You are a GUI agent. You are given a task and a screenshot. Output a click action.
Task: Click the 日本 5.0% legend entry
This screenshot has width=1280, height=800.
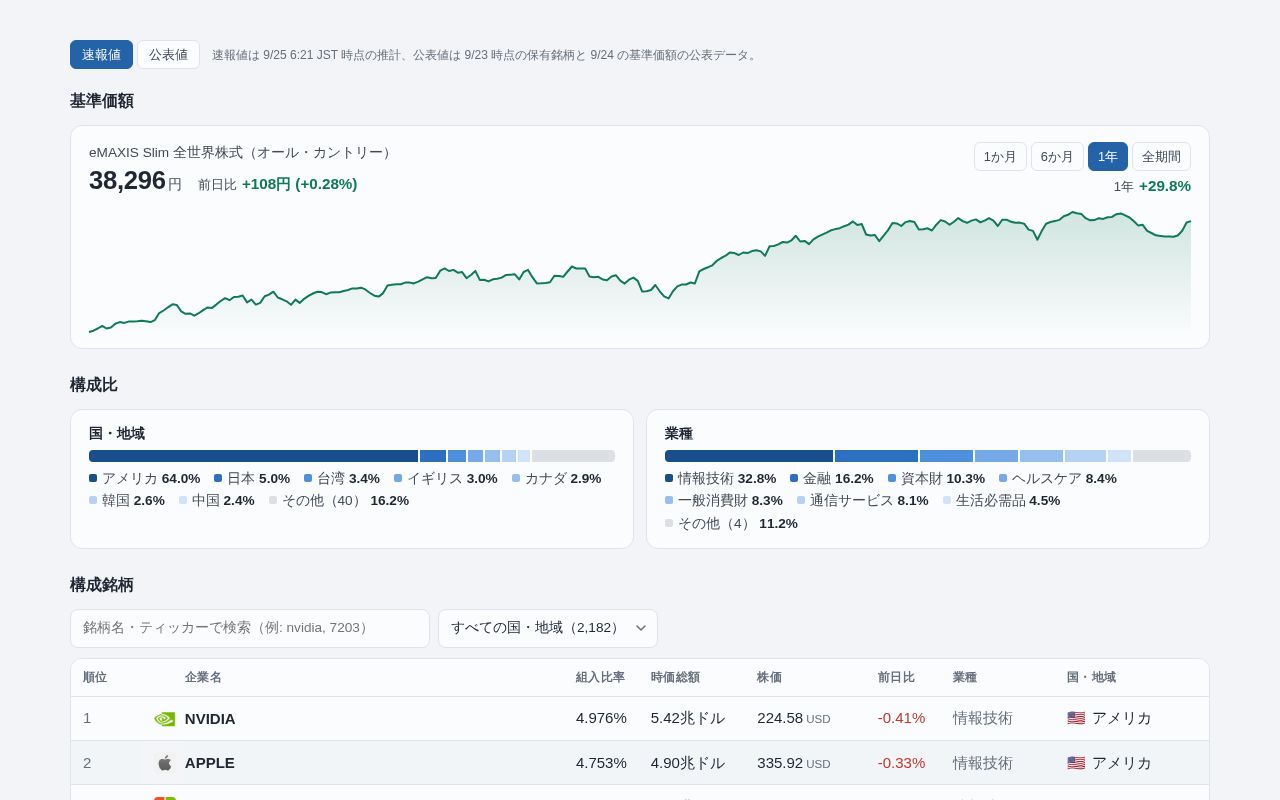pos(252,479)
